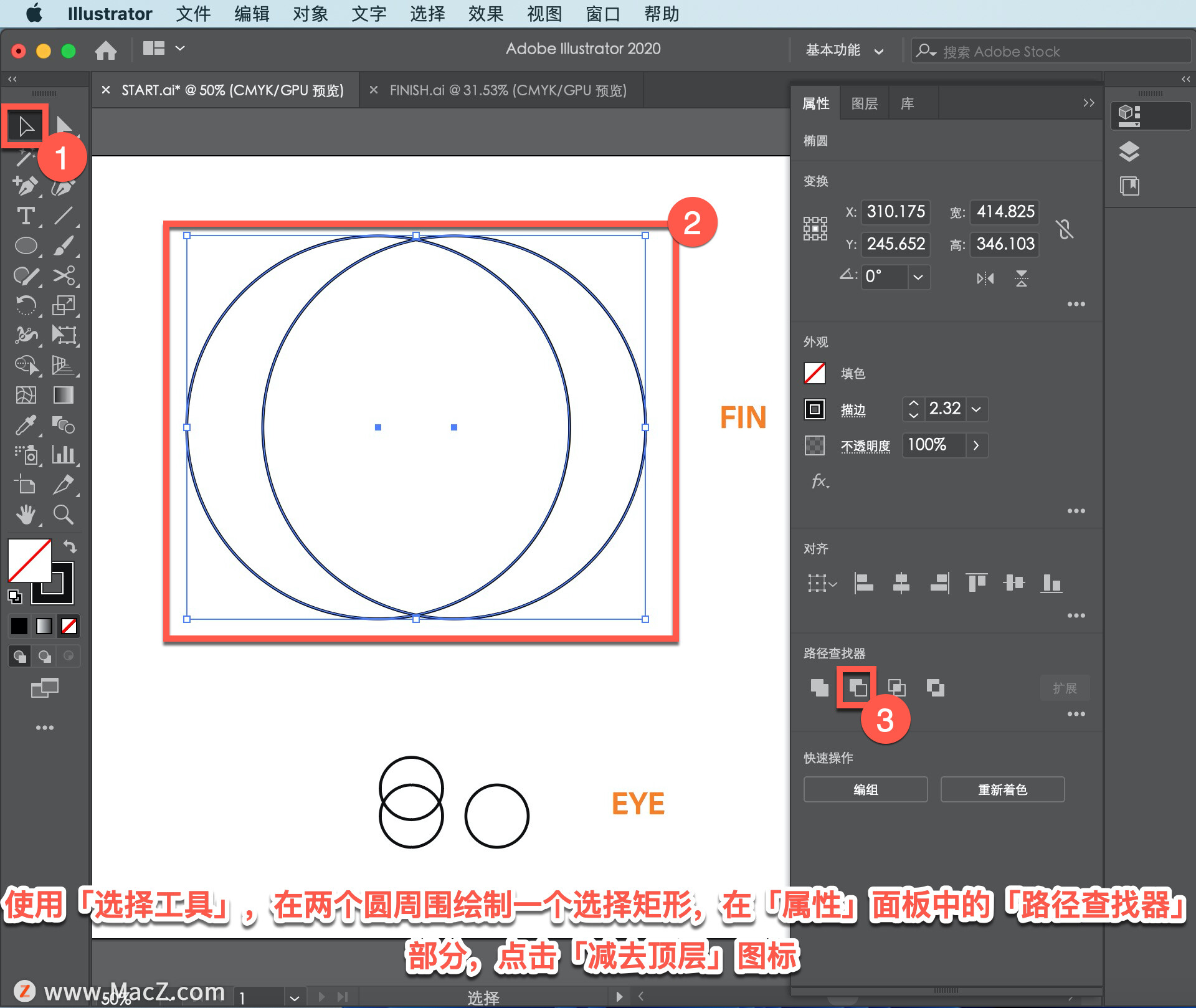This screenshot has height=1008, width=1196.
Task: Open the 描边 stroke panel link
Action: coord(853,410)
